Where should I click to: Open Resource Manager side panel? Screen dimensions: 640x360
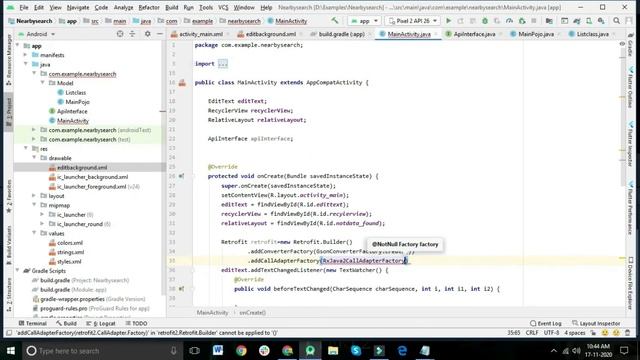(x=9, y=59)
